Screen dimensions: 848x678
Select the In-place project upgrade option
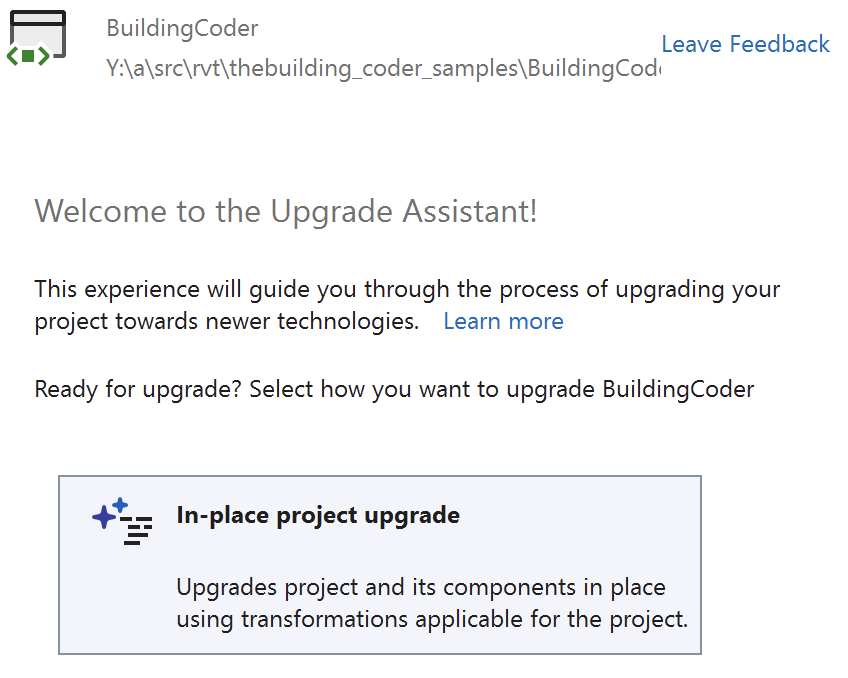[x=378, y=563]
